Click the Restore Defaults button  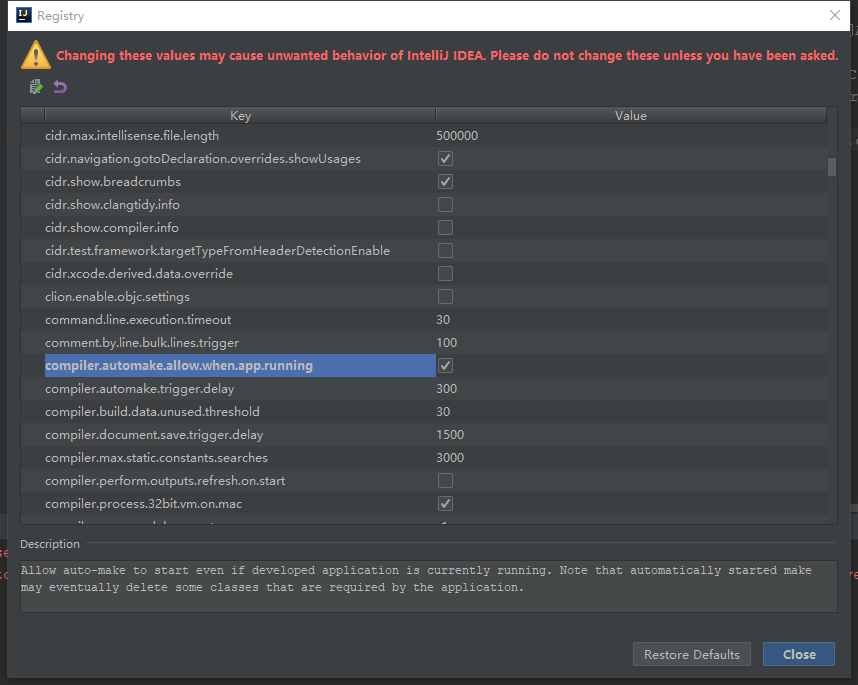[692, 654]
